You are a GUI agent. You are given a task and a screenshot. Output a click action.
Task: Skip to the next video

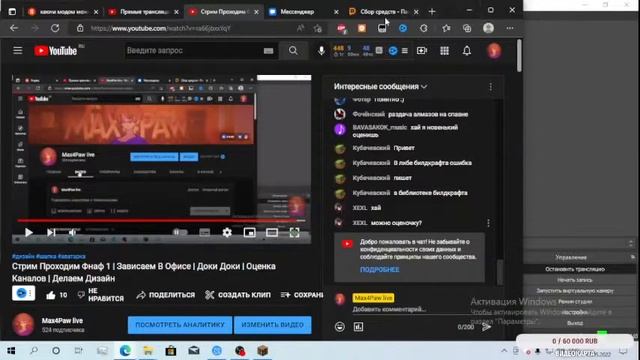(51, 232)
